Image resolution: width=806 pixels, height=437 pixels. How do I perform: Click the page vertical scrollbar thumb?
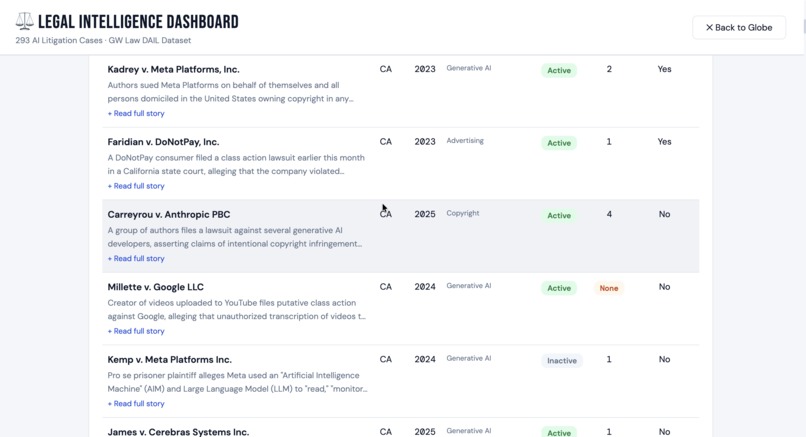[804, 27]
